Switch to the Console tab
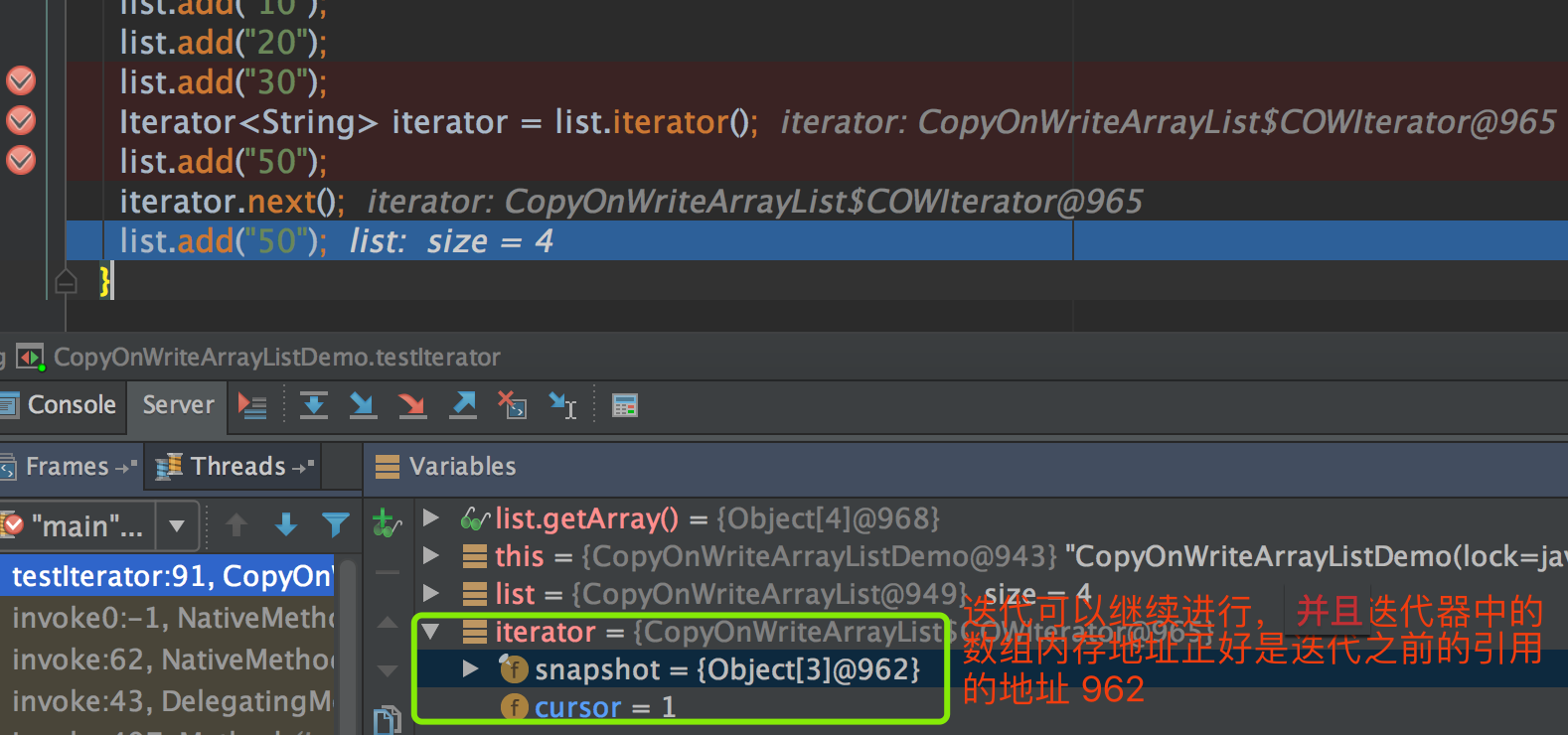Screen dimensions: 1568x735 point(62,405)
